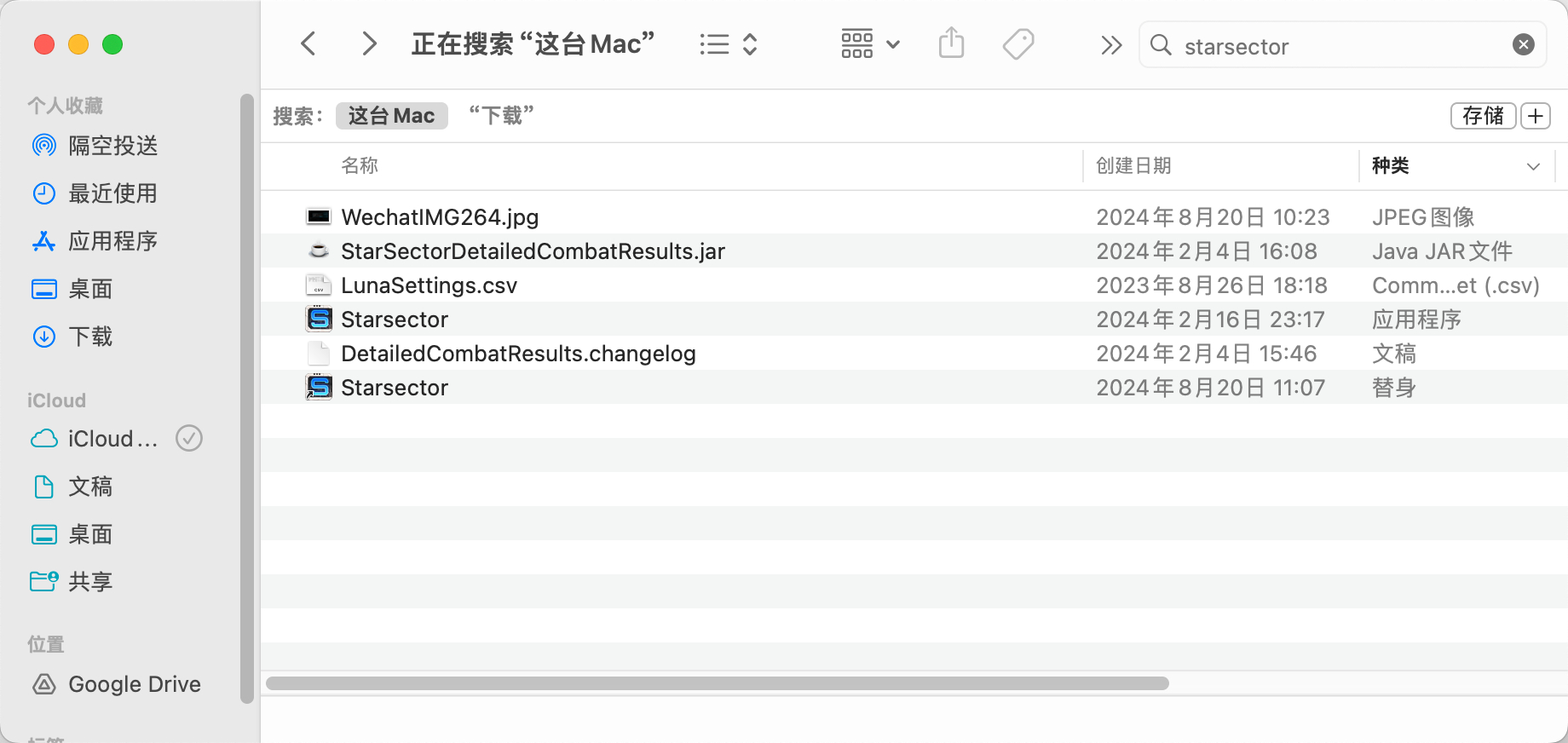Toggle sort order on 种类 column
This screenshot has height=743, width=1568.
pyautogui.click(x=1533, y=166)
